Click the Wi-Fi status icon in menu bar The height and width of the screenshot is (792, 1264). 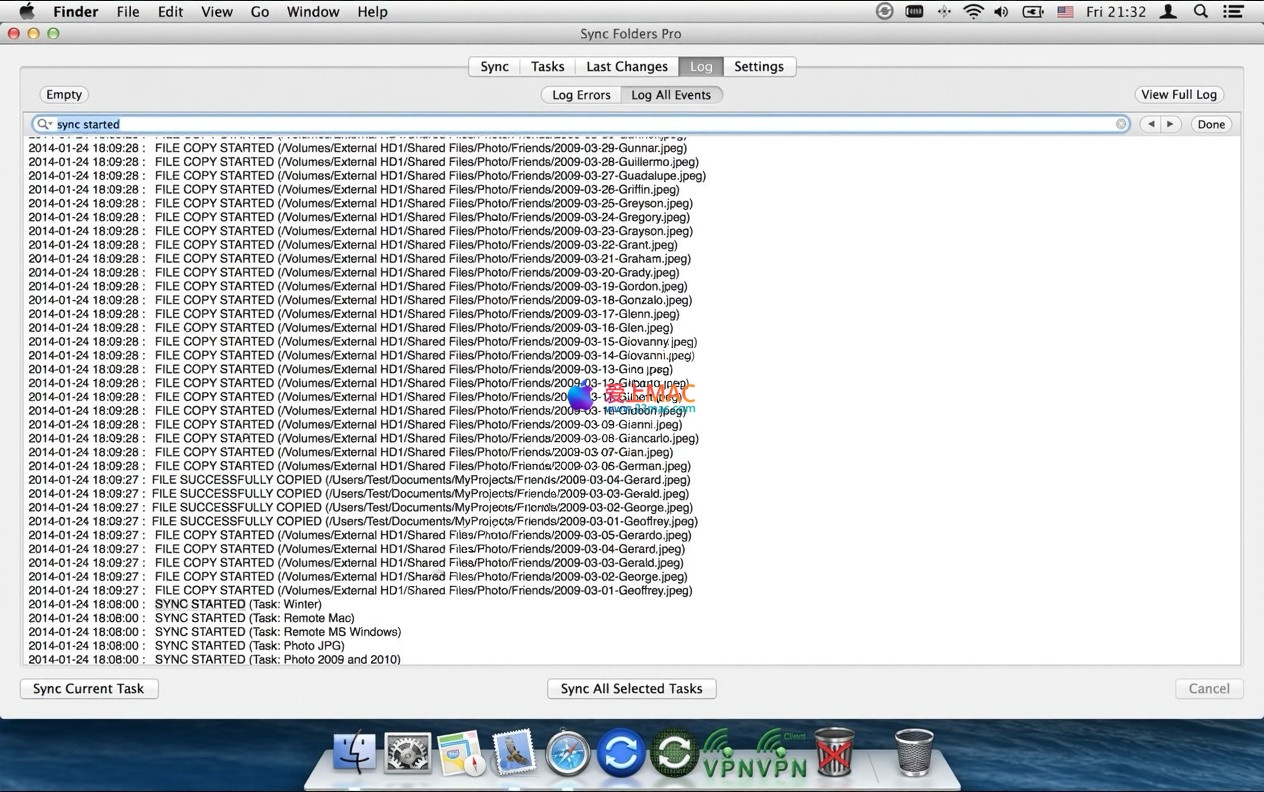973,12
